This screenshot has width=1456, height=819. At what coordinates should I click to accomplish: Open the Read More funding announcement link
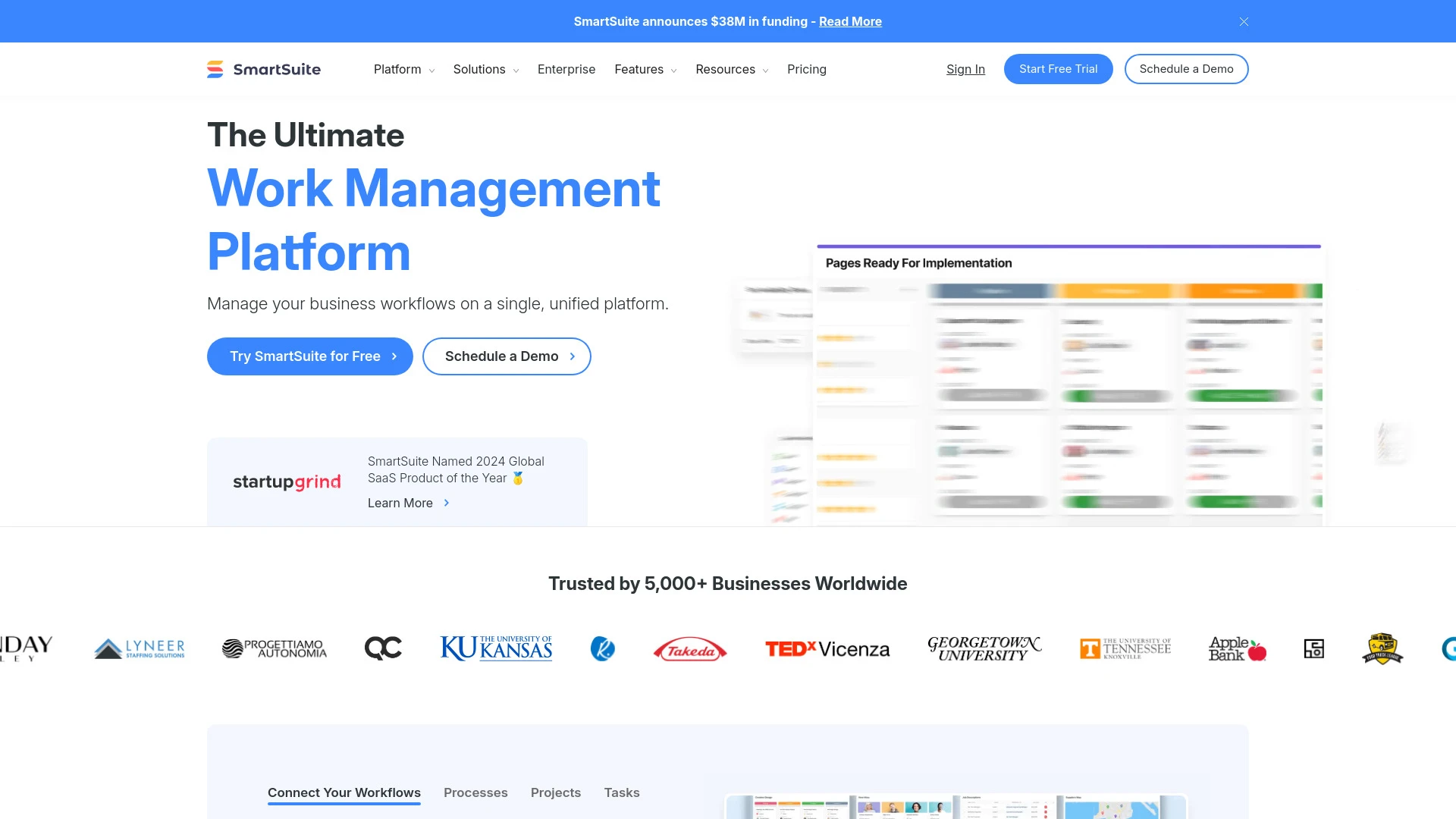point(850,21)
